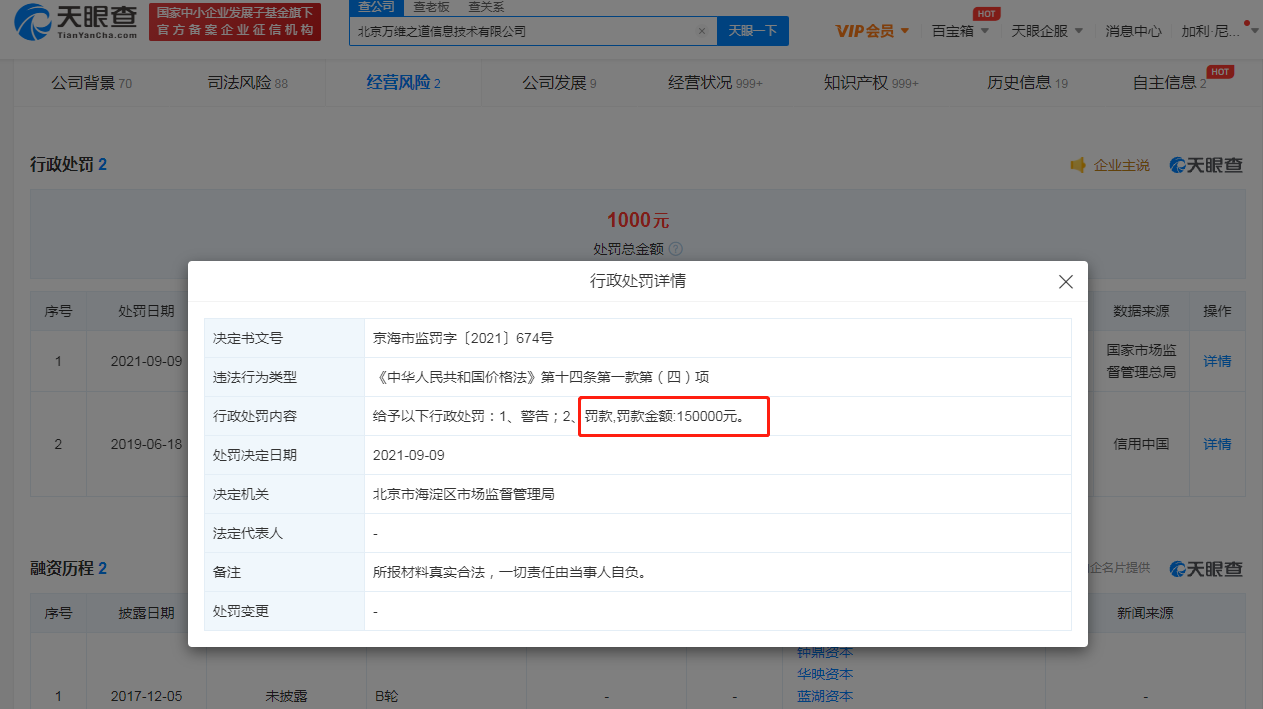Image resolution: width=1263 pixels, height=709 pixels.
Task: Open the user account menu 加利·尼
Action: tap(1214, 31)
